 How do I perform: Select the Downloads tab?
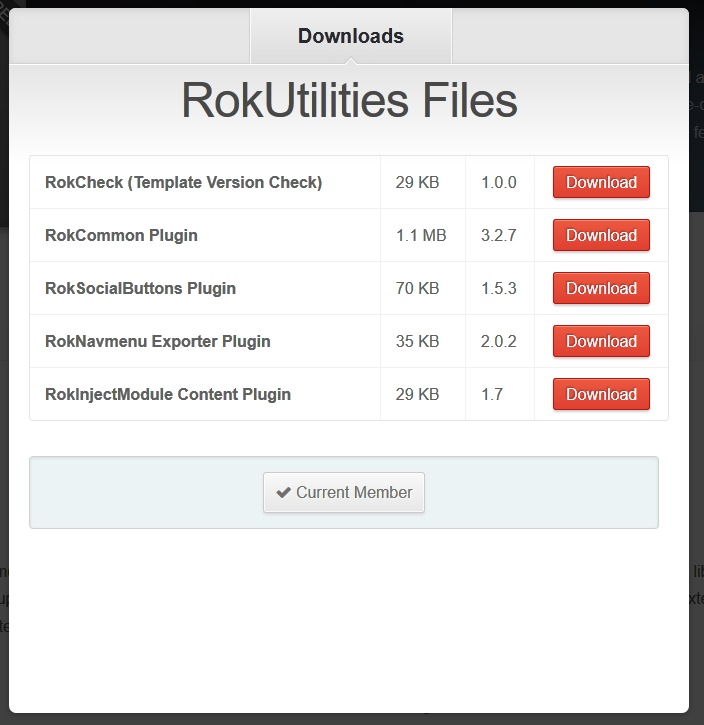351,36
